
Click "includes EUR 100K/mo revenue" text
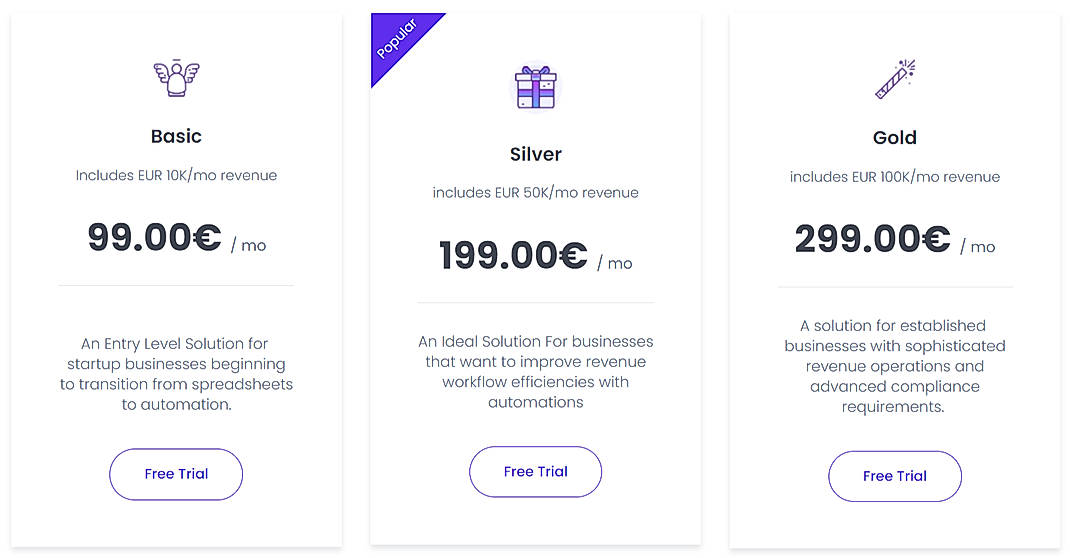[895, 177]
